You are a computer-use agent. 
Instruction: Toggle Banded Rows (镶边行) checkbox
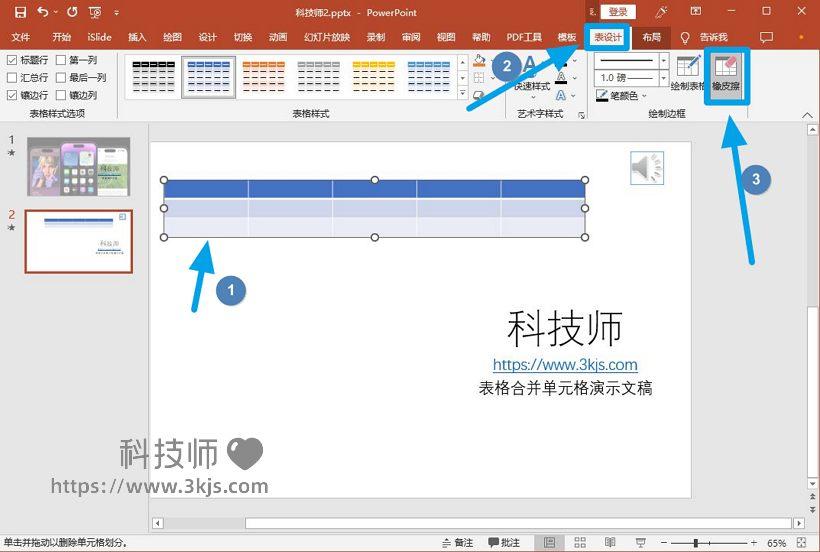[12, 95]
